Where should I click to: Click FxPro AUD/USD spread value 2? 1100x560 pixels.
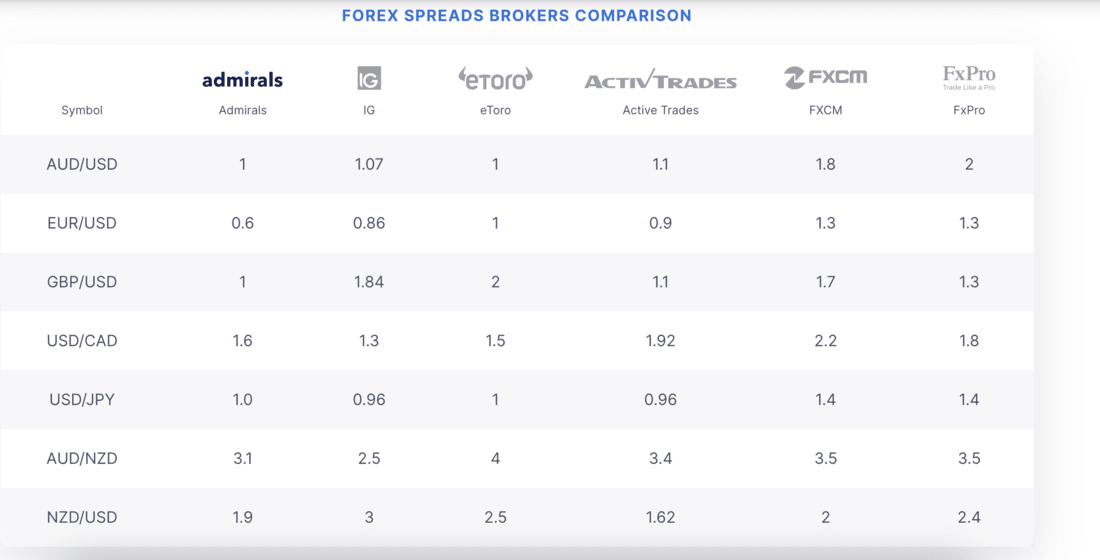pyautogui.click(x=969, y=164)
